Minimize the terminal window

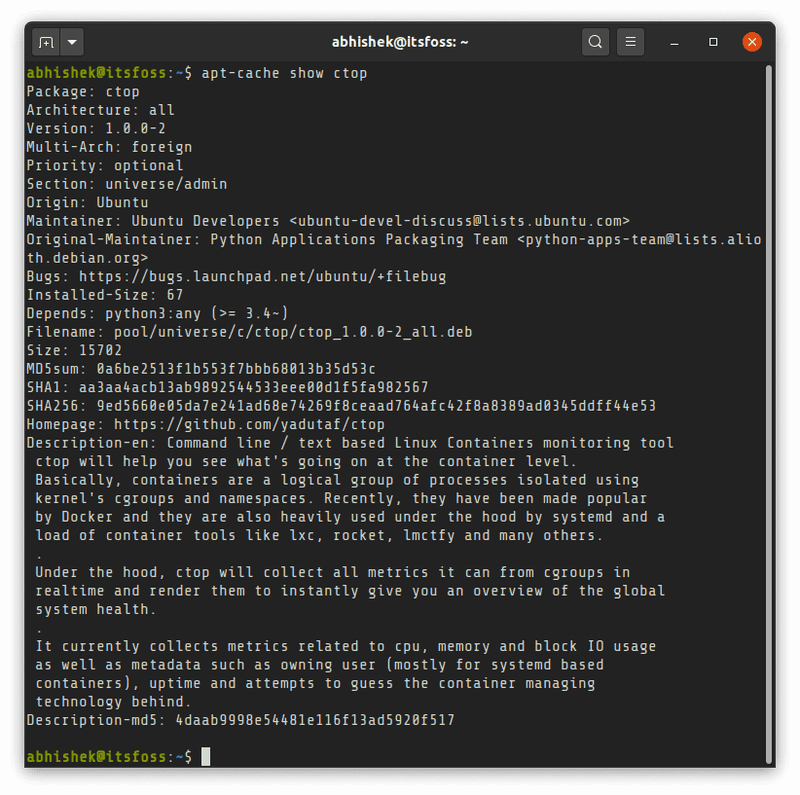coord(675,42)
